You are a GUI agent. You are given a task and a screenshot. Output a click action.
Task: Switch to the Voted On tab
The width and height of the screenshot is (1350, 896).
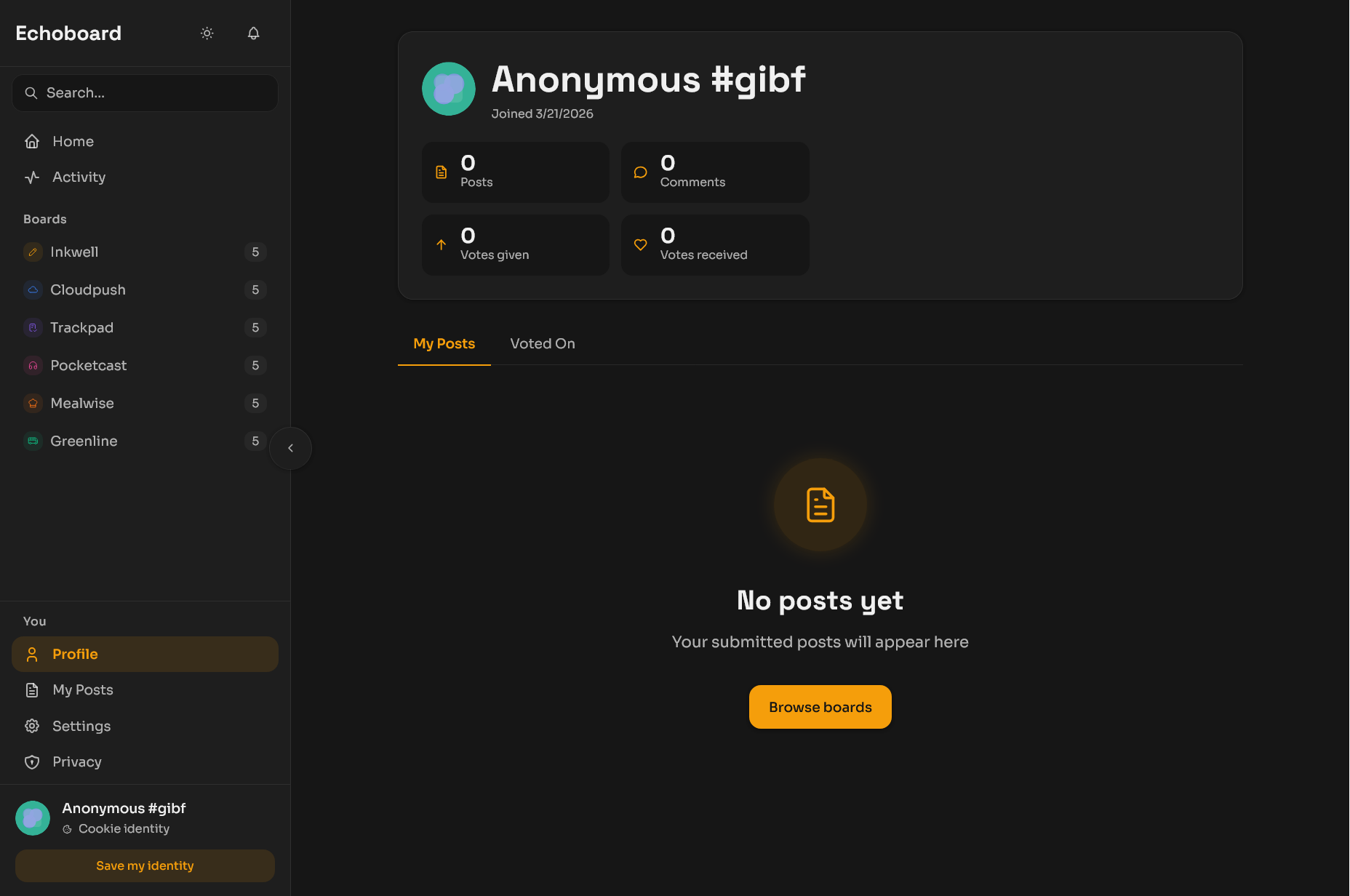click(x=543, y=344)
